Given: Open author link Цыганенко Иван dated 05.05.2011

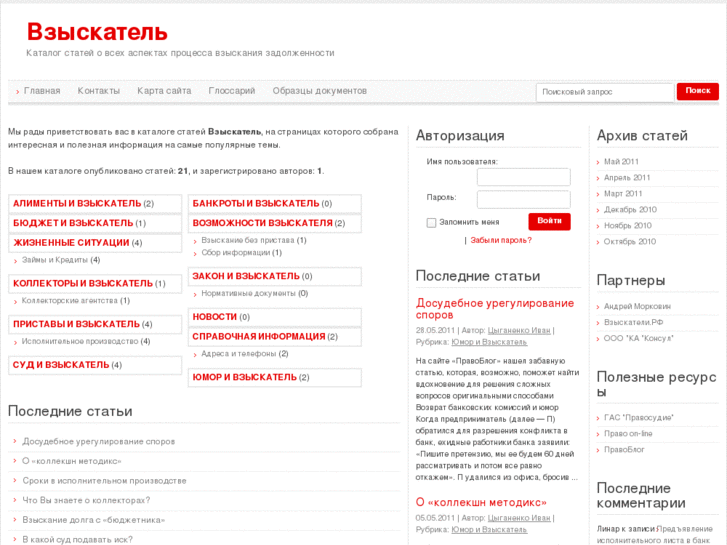Looking at the screenshot, I should [x=519, y=518].
